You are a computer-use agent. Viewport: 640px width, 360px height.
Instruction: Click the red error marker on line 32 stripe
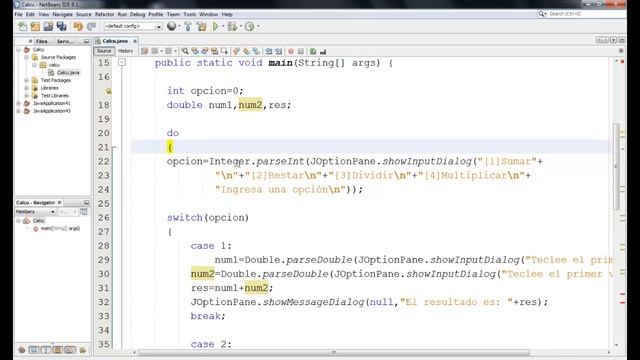coord(622,302)
